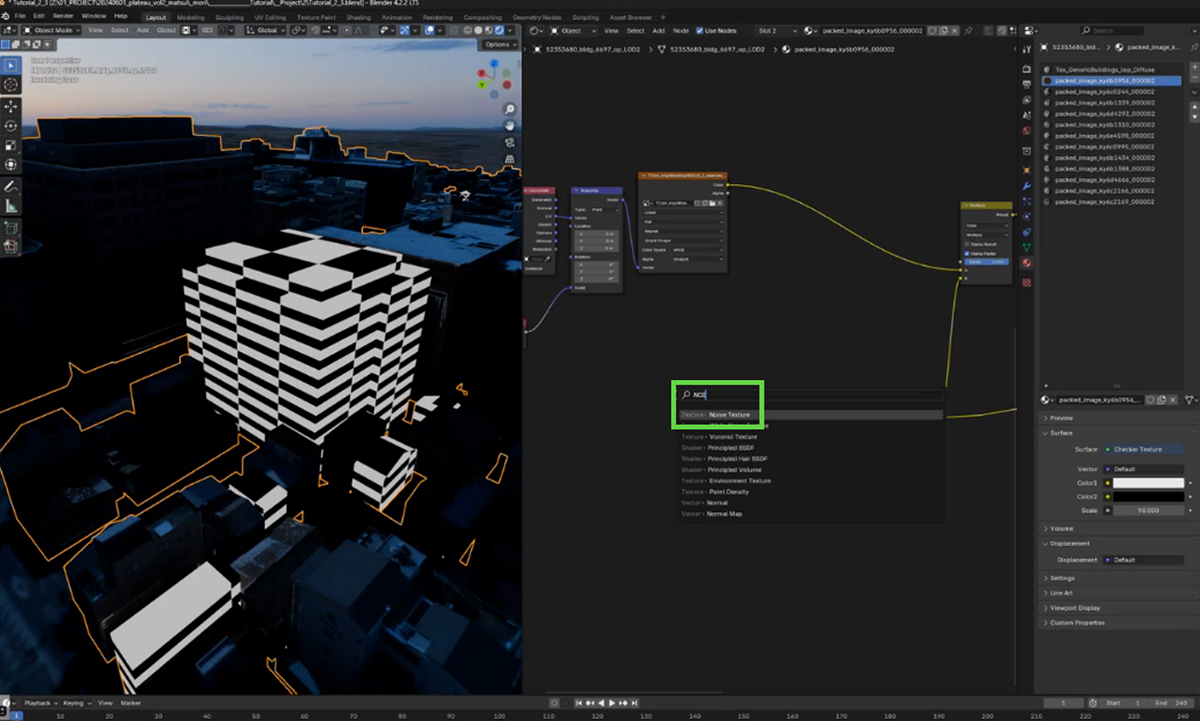Click the blue Z axis on navigation gizmo
The image size is (1200, 721).
click(493, 65)
